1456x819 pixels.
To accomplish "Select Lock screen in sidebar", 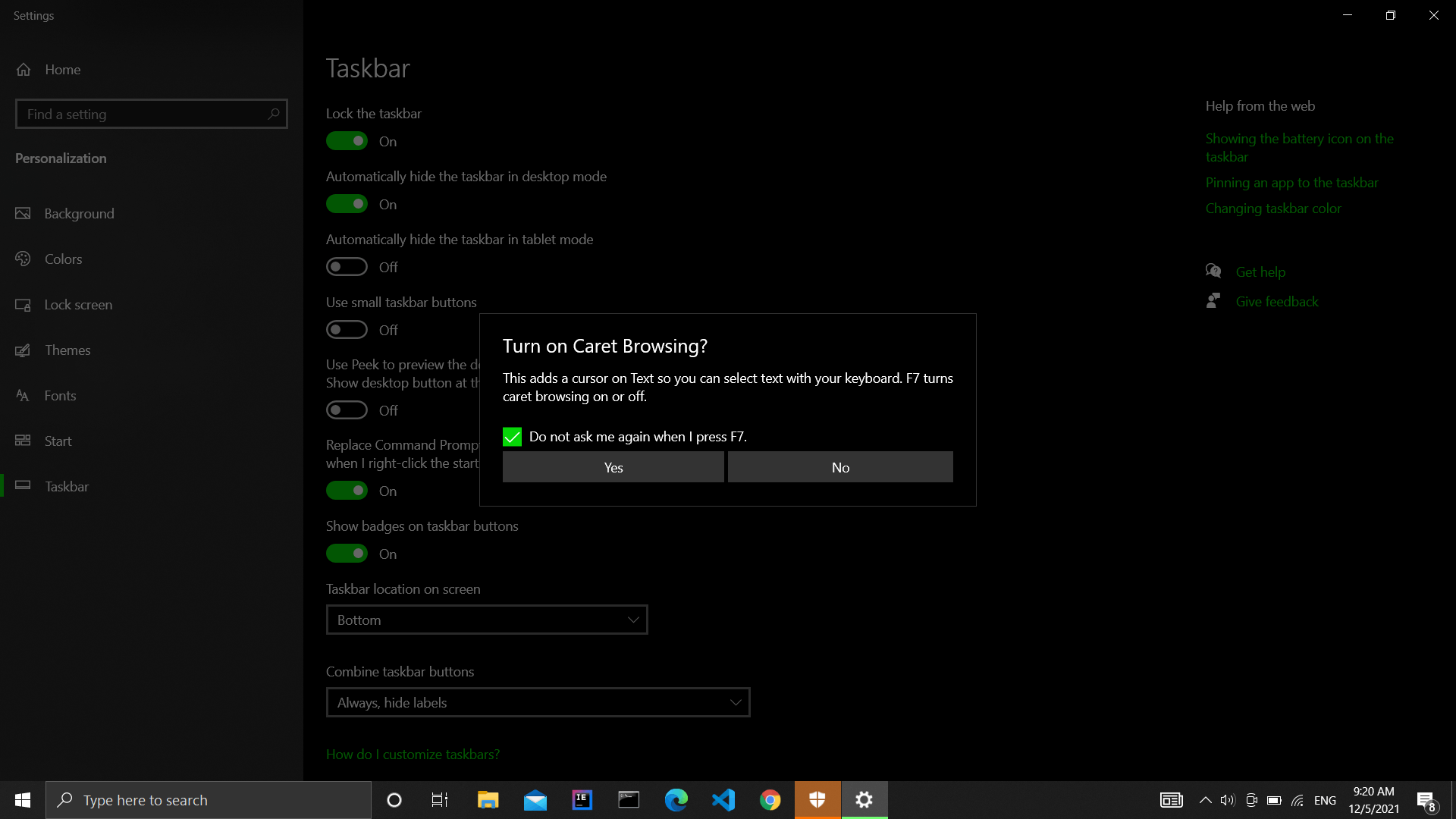I will point(152,305).
